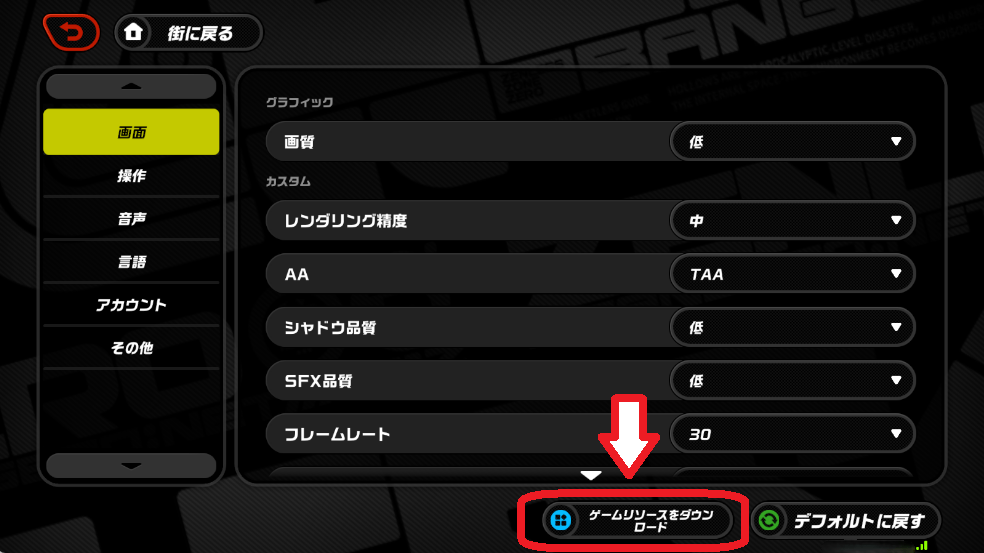Click ゲームリソースをダウンロード button
The height and width of the screenshot is (553, 984).
(x=637, y=520)
